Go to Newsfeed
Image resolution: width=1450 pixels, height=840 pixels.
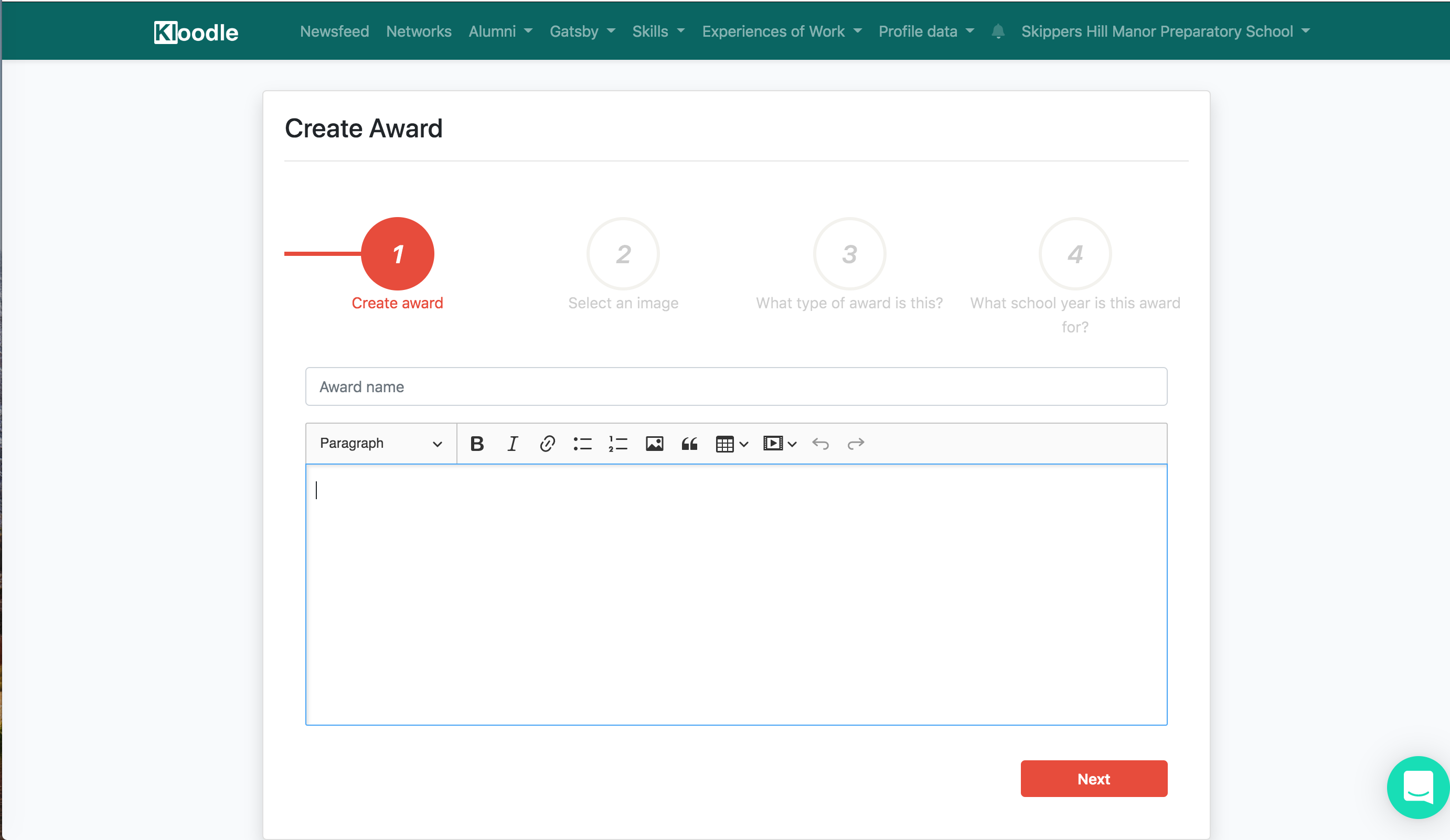click(x=334, y=31)
